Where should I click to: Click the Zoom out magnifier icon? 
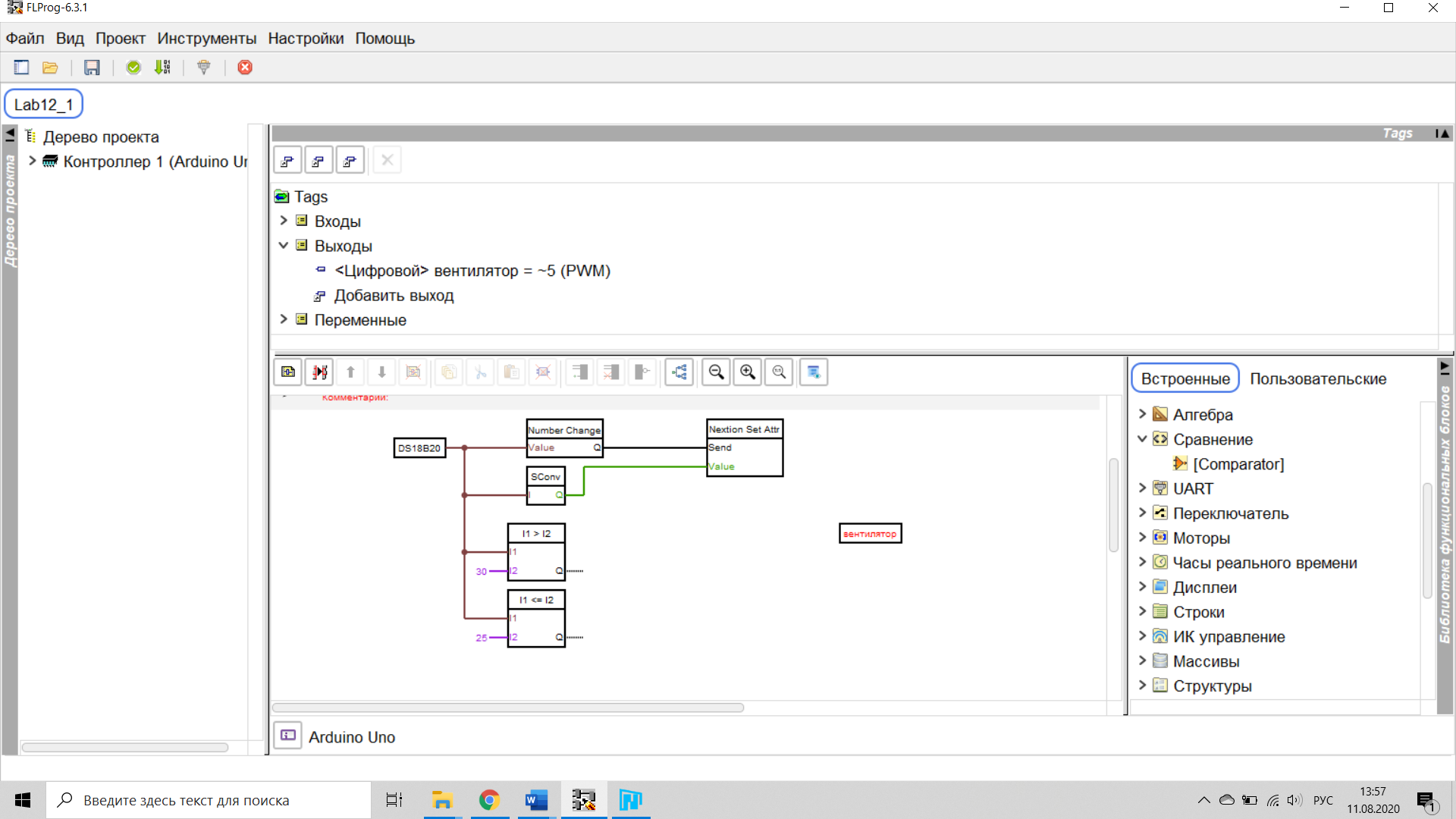tap(716, 372)
